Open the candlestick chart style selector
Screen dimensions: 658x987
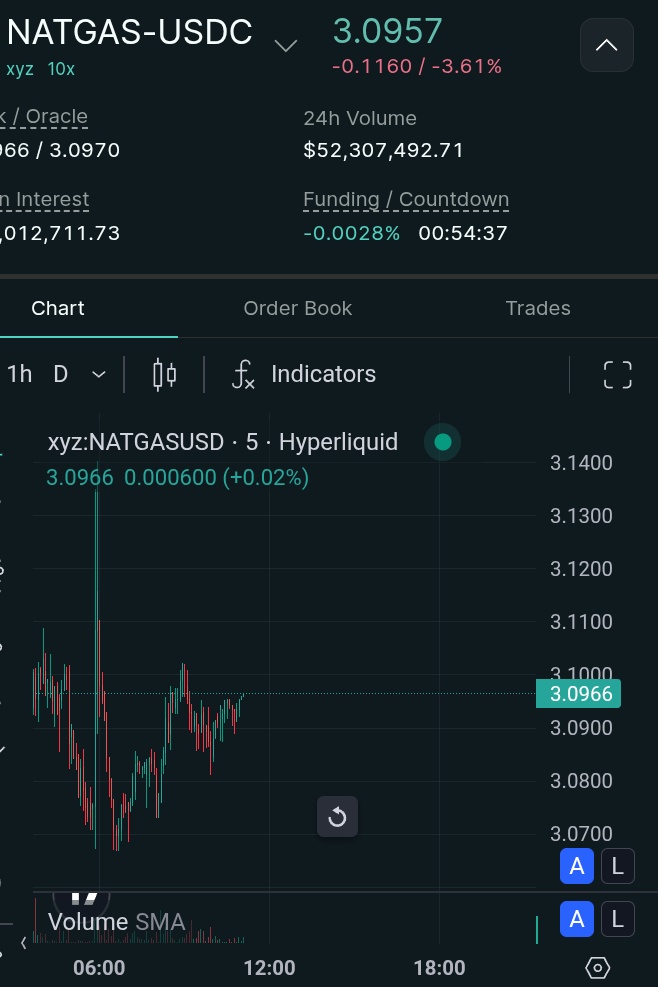pyautogui.click(x=164, y=375)
